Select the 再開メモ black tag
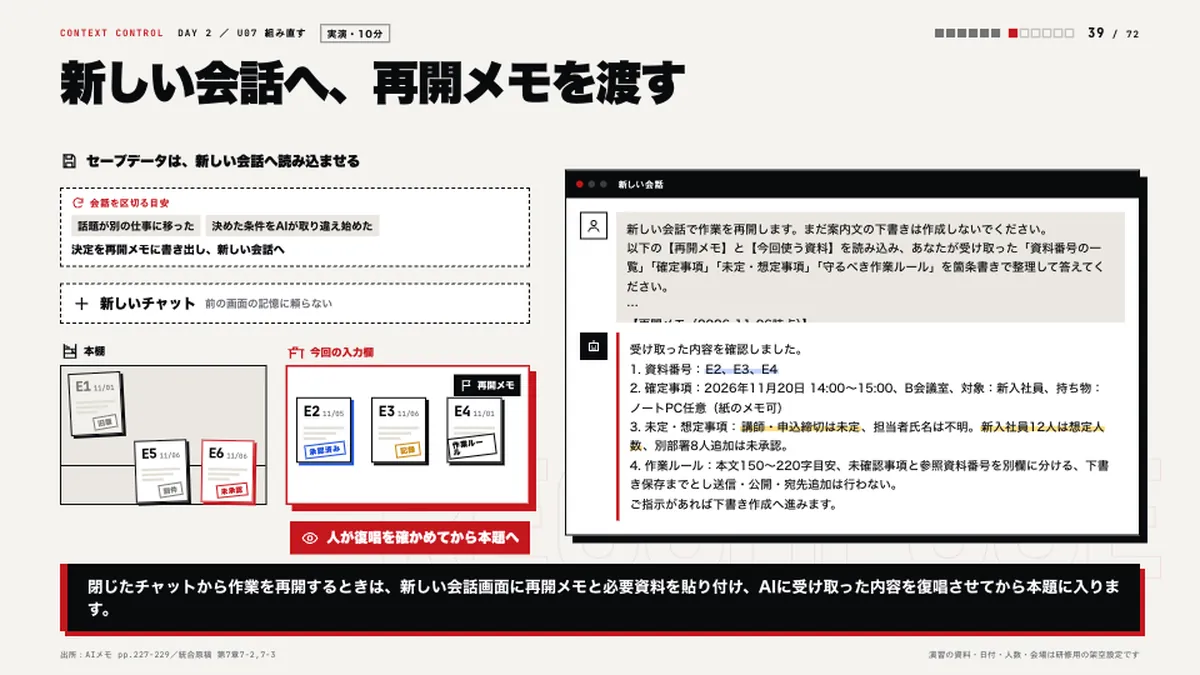The image size is (1200, 675). pyautogui.click(x=487, y=385)
